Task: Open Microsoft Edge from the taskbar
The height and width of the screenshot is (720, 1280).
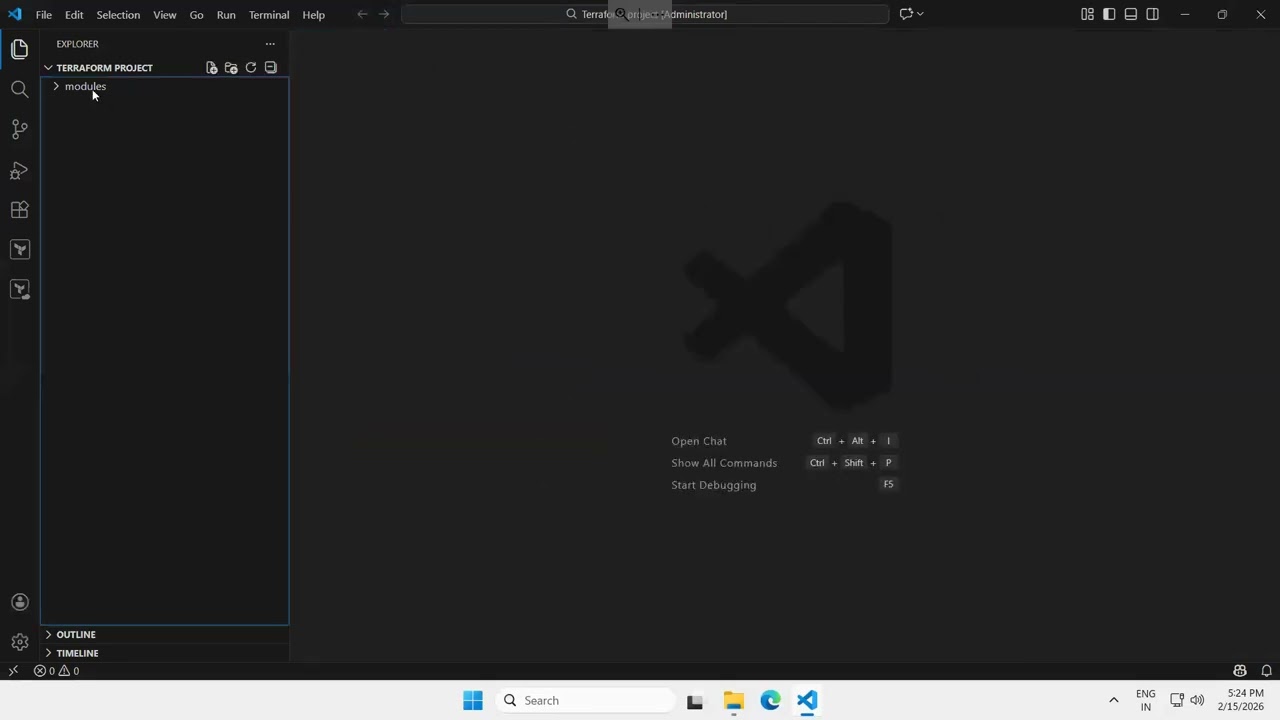Action: [770, 701]
